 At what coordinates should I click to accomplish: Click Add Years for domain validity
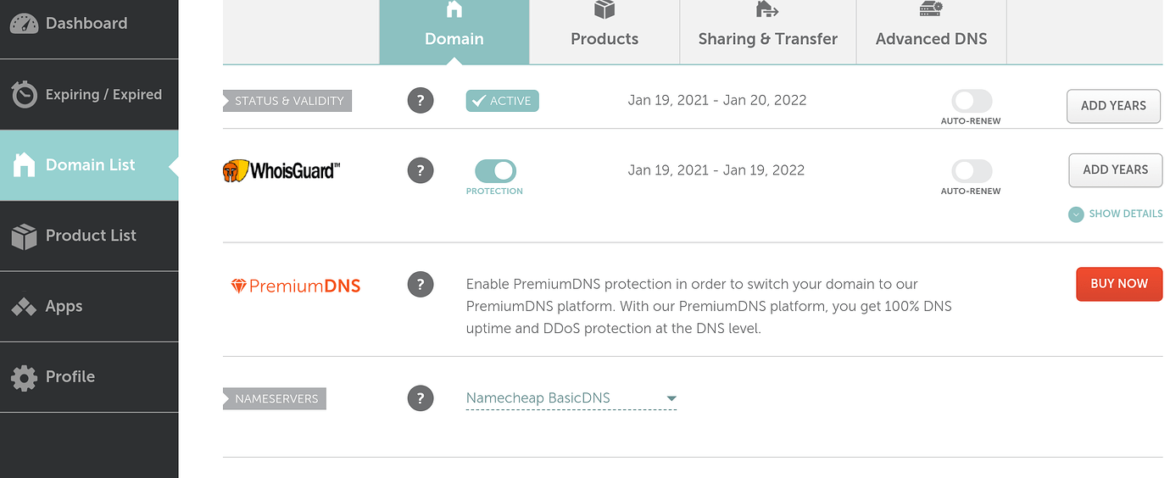(1113, 106)
